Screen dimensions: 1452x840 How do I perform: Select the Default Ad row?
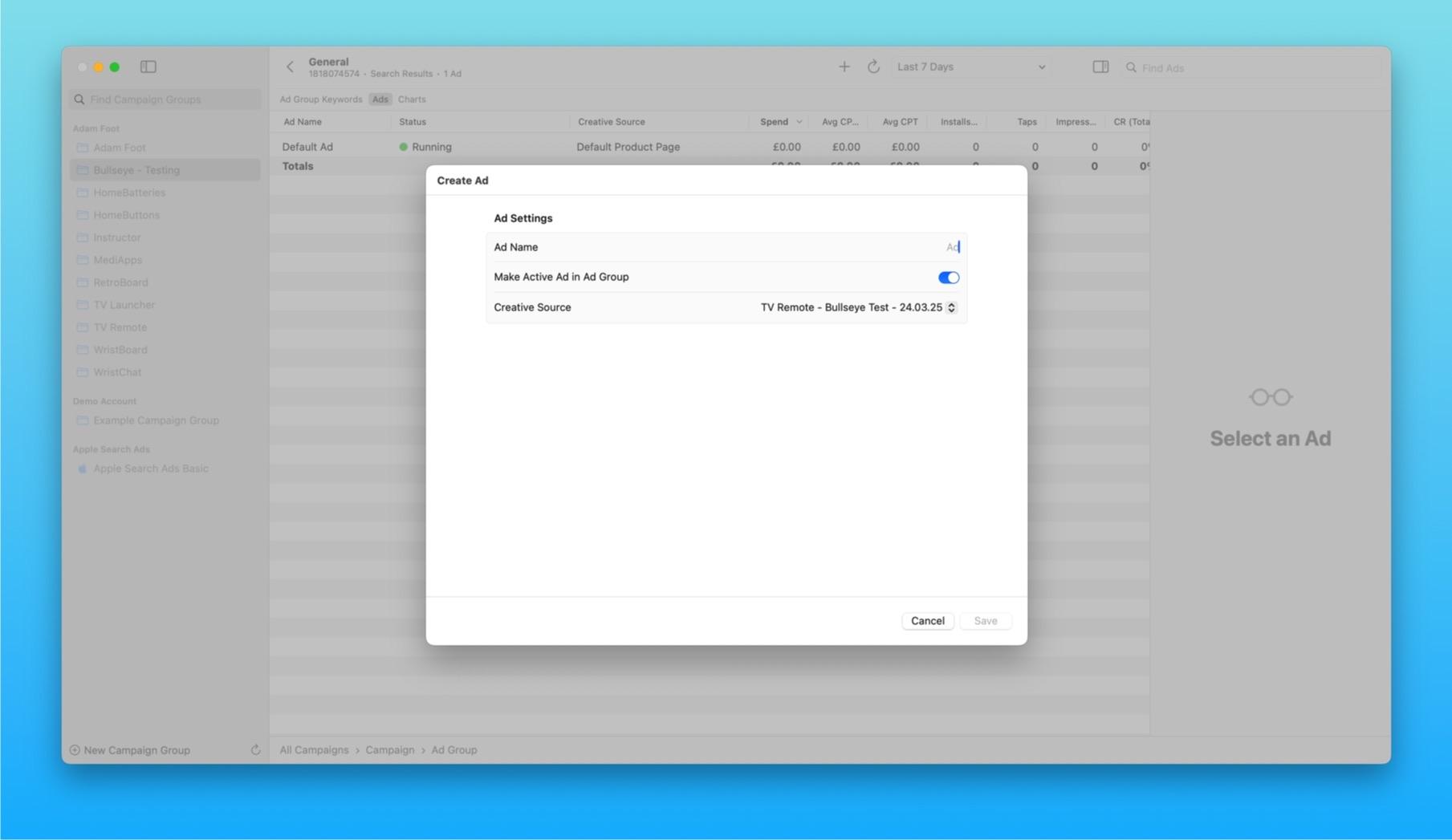(710, 147)
